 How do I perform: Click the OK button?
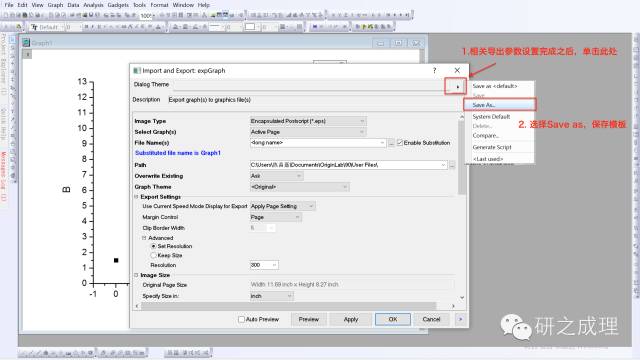(393, 319)
